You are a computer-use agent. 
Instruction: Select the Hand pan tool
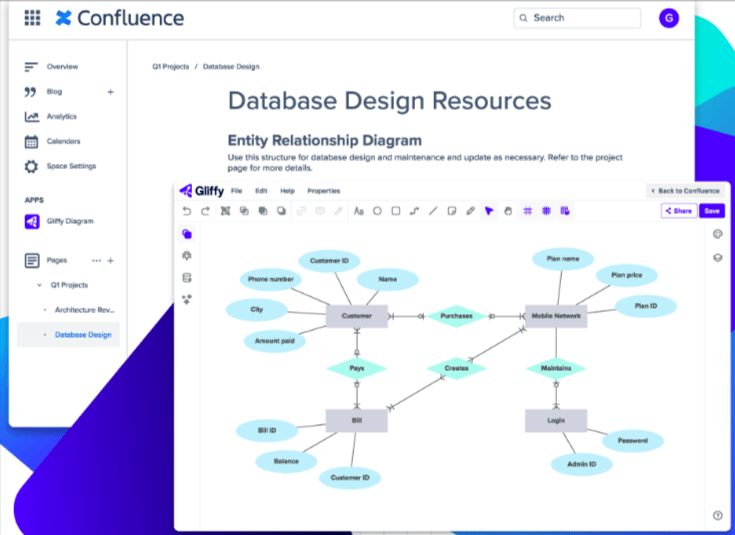[508, 211]
